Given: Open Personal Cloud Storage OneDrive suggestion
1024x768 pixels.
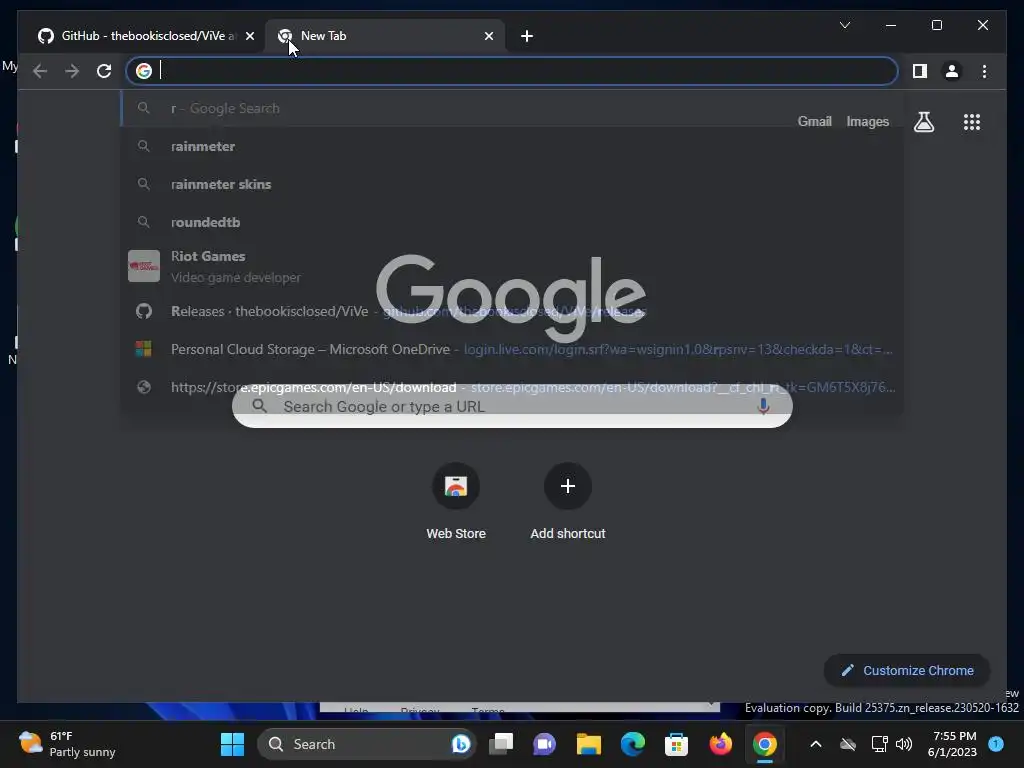Looking at the screenshot, I should tap(512, 349).
